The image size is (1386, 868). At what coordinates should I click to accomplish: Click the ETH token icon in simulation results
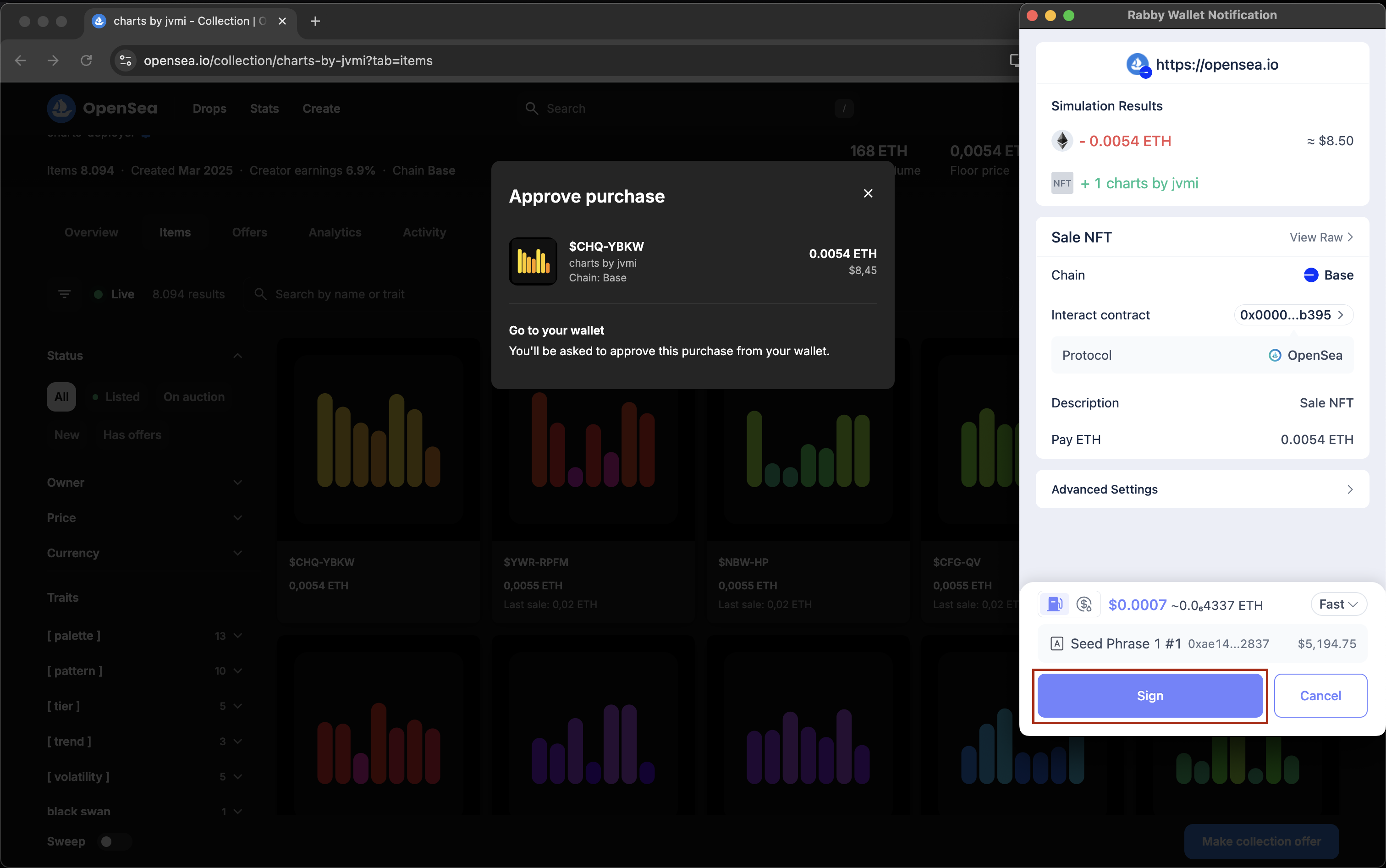point(1061,141)
